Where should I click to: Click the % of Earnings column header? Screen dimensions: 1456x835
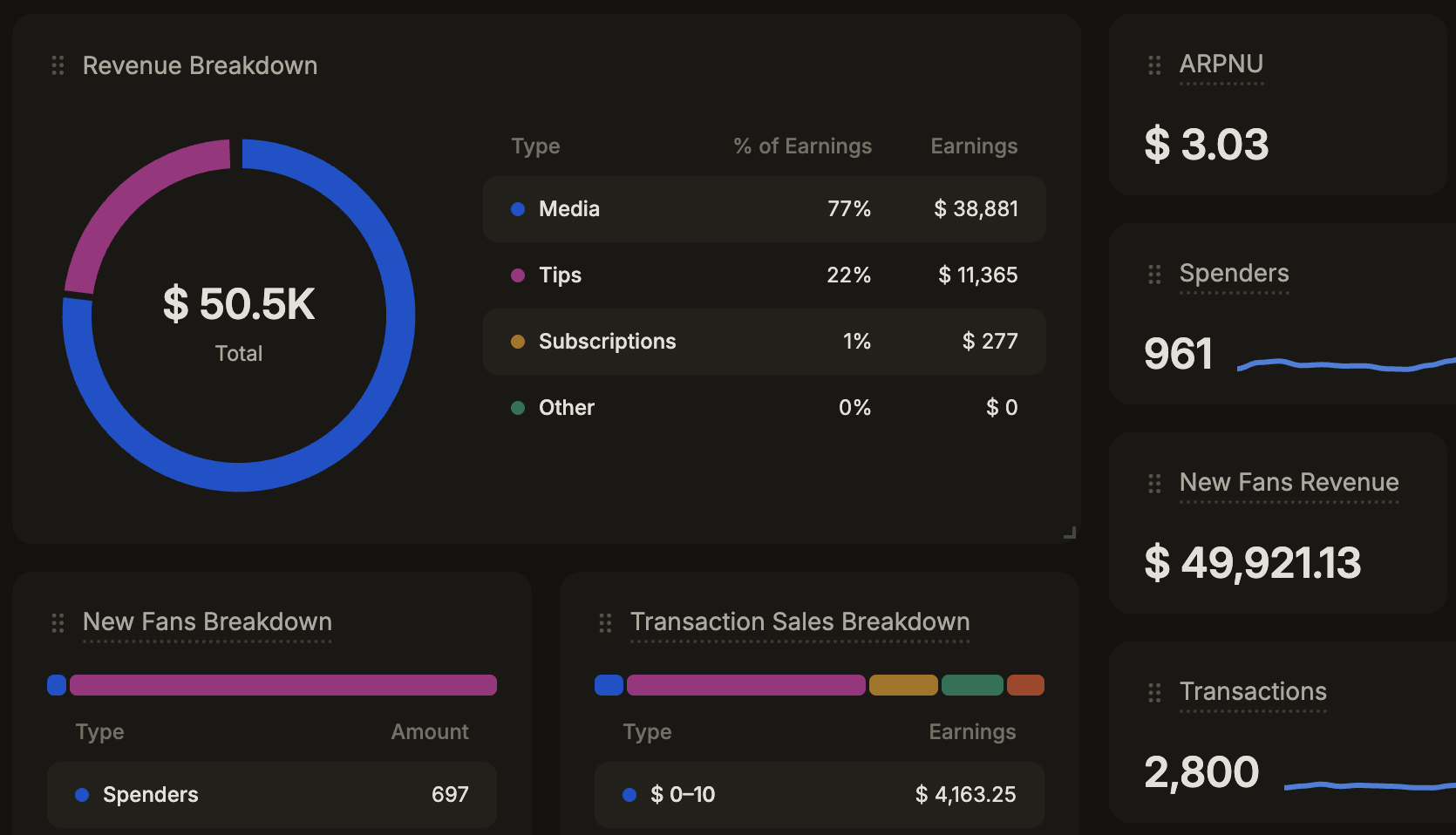[x=802, y=146]
